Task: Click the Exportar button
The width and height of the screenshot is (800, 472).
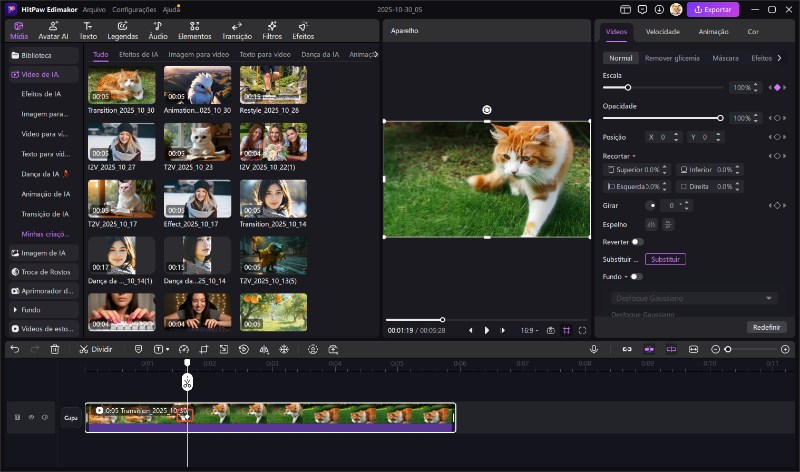Action: tap(713, 9)
